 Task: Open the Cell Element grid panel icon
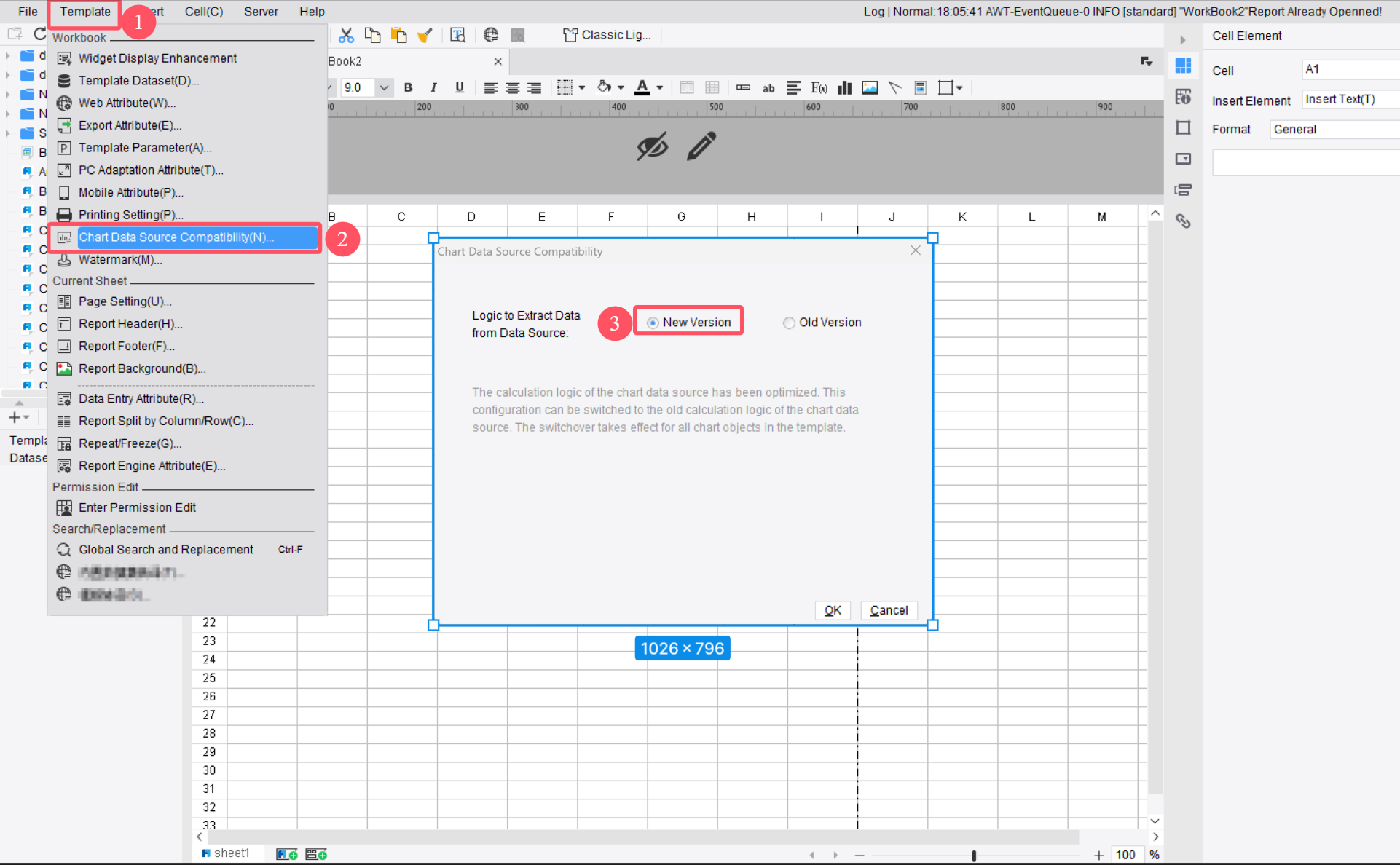coord(1183,66)
